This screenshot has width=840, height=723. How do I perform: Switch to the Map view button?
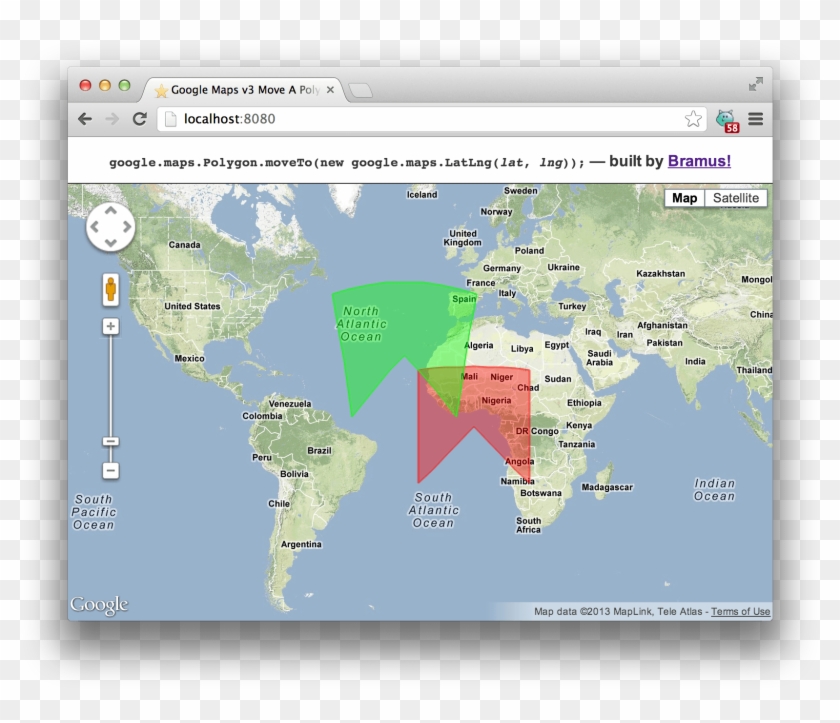(684, 198)
